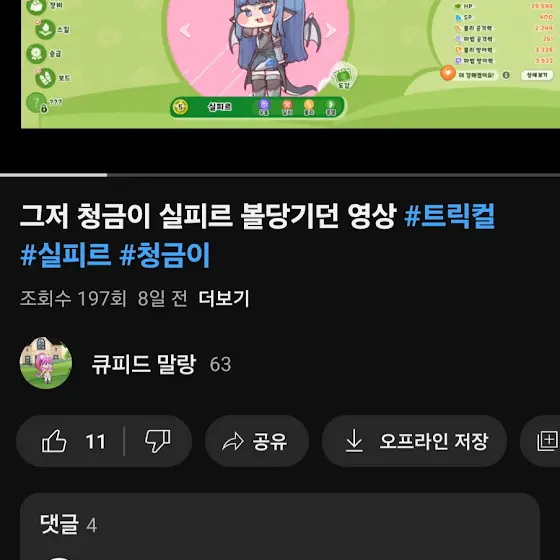Open the 큐피드 말랑 channel avatar
The image size is (560, 560).
46,363
